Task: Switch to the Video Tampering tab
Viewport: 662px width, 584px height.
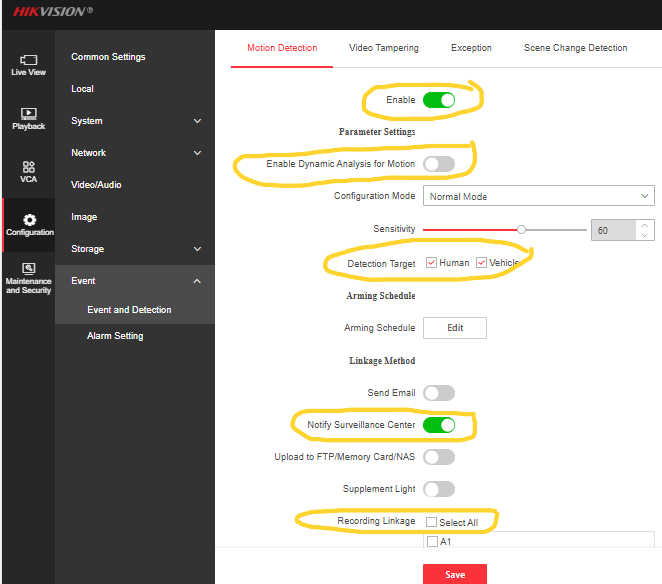Action: (x=384, y=48)
